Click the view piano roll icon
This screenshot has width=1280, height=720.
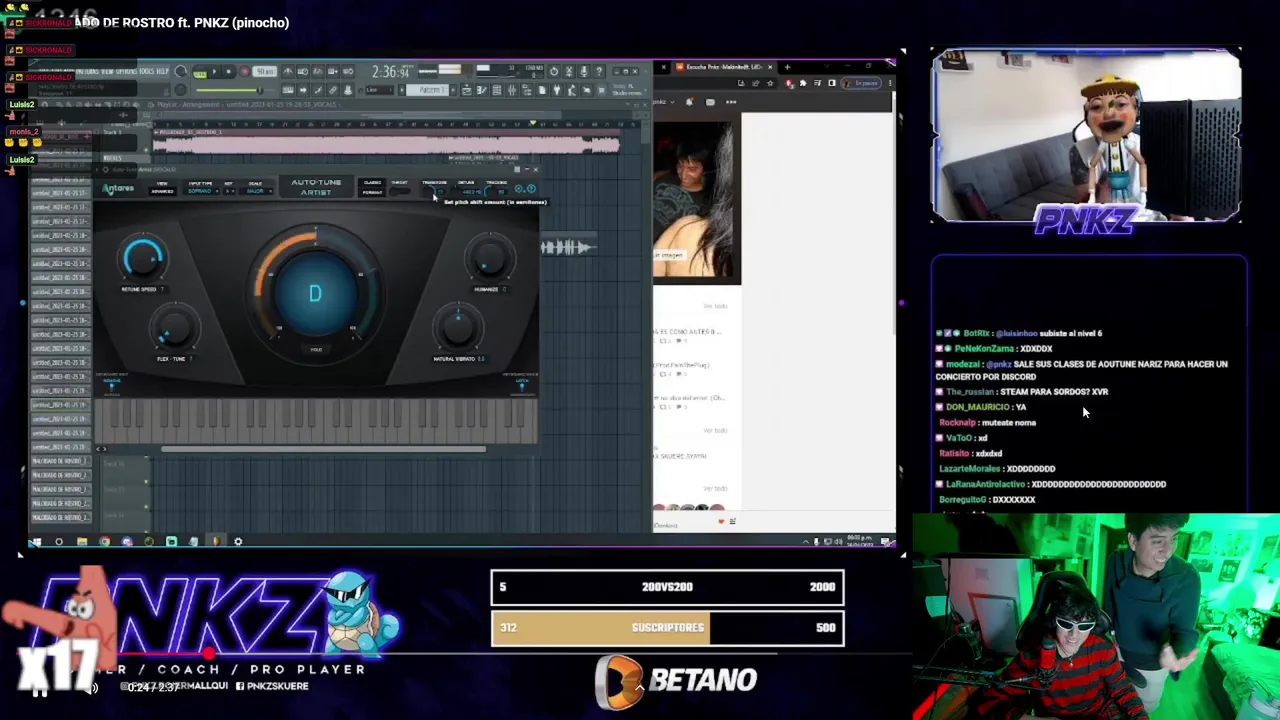pos(481,89)
